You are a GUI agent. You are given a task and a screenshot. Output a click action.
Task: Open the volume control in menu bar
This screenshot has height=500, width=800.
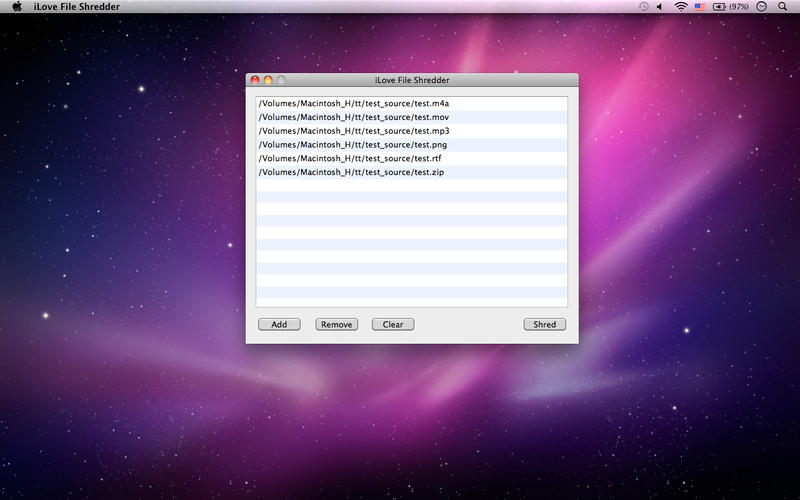[660, 7]
